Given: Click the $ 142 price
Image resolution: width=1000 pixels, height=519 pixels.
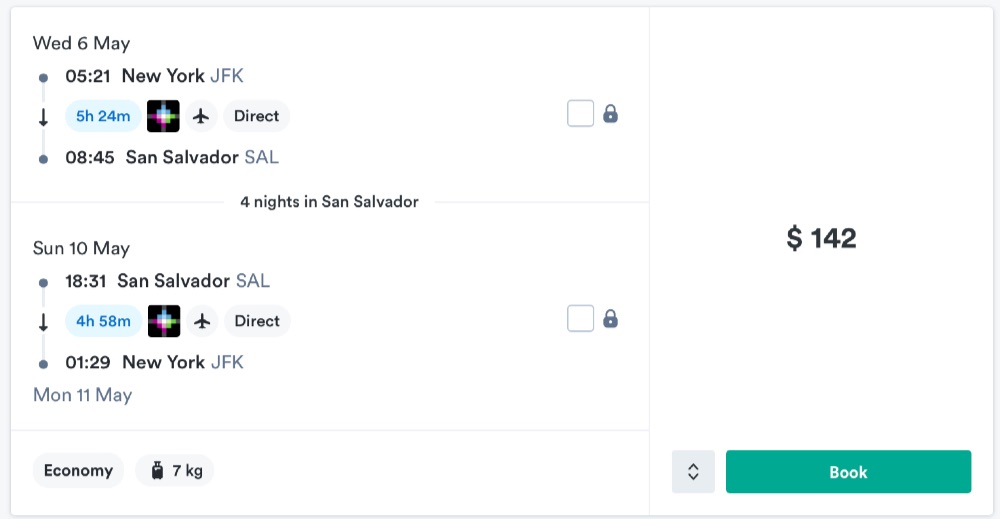Looking at the screenshot, I should [x=821, y=238].
